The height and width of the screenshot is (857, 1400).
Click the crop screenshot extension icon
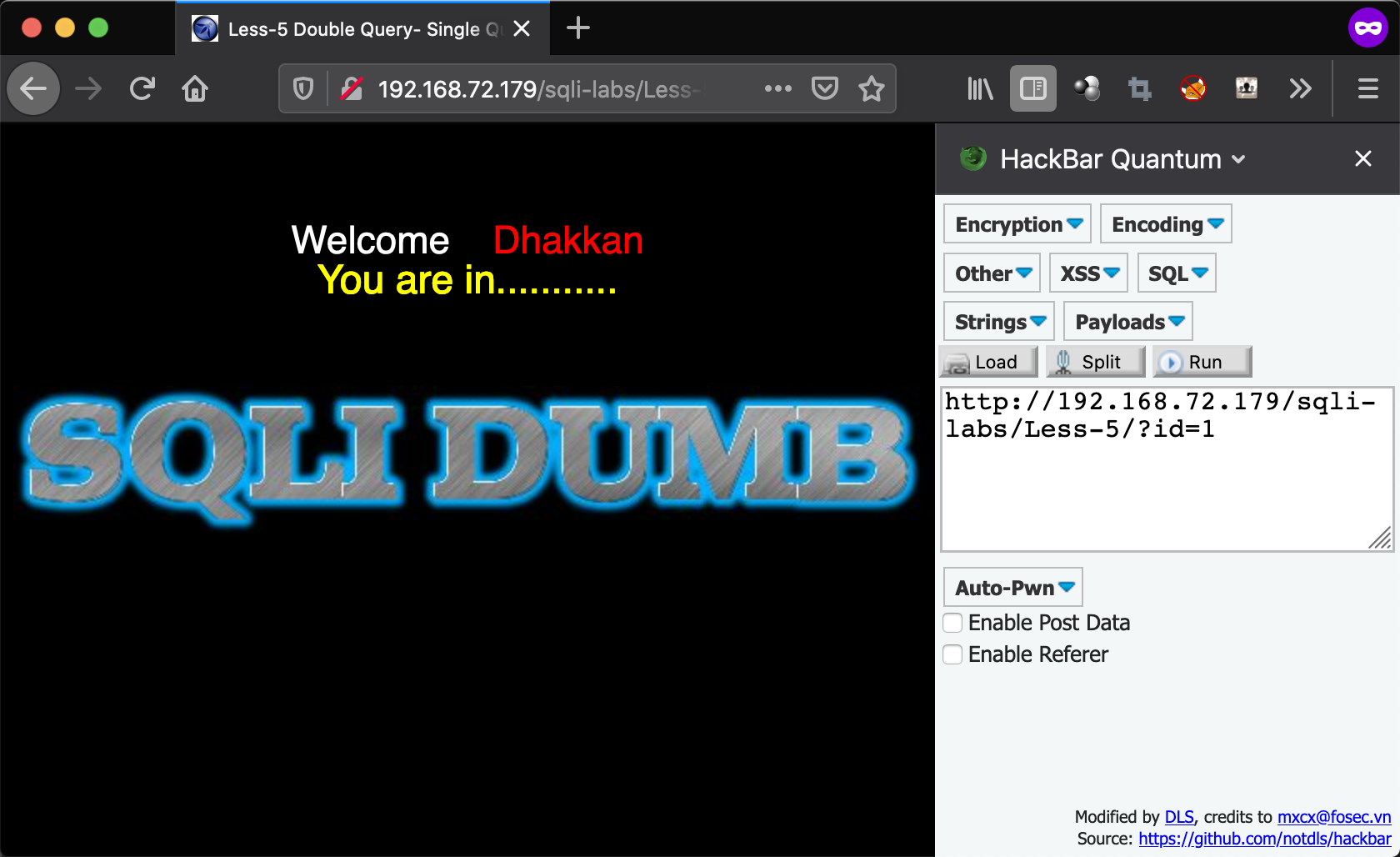coord(1139,88)
